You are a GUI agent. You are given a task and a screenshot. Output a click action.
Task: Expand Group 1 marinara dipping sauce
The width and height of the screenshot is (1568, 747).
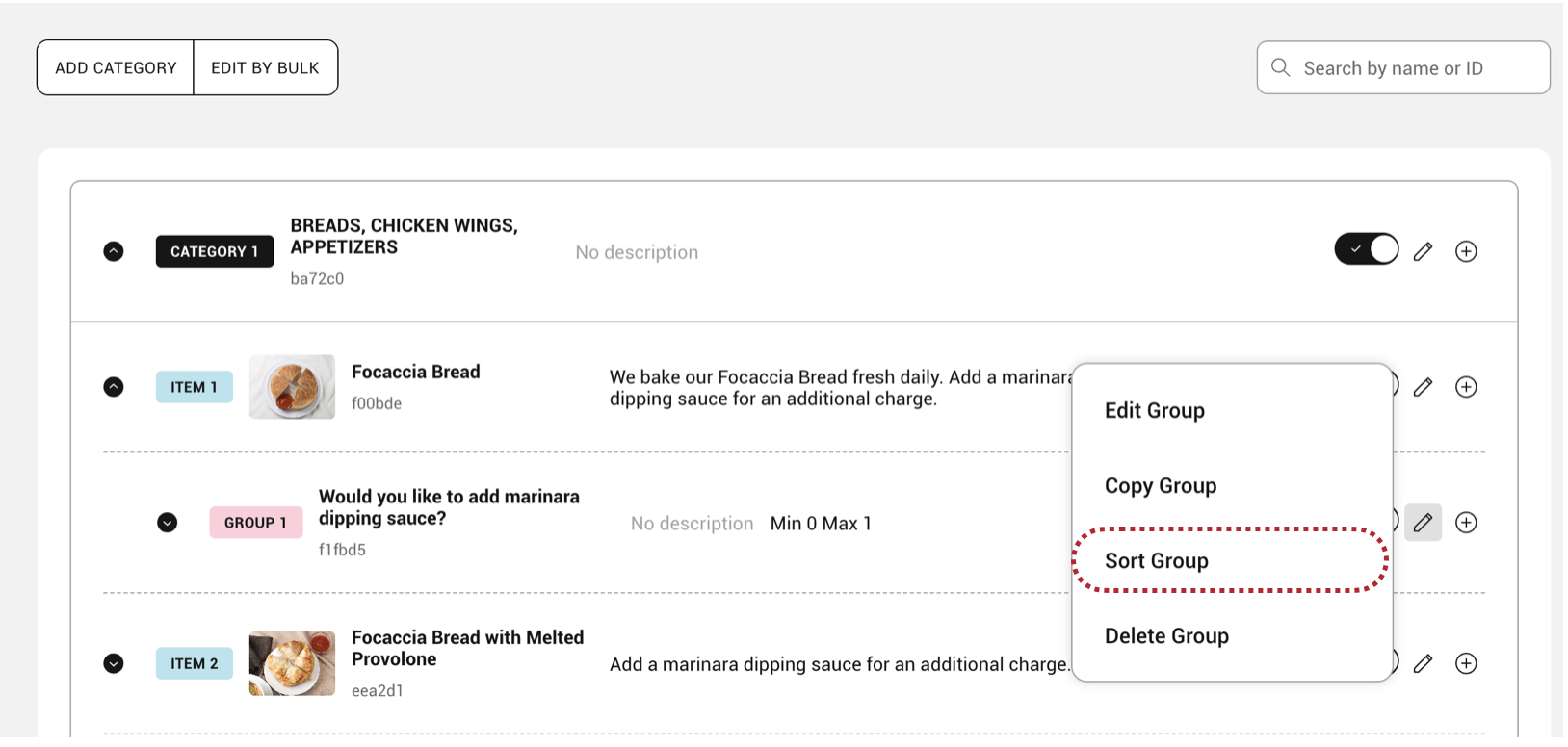[x=168, y=523]
